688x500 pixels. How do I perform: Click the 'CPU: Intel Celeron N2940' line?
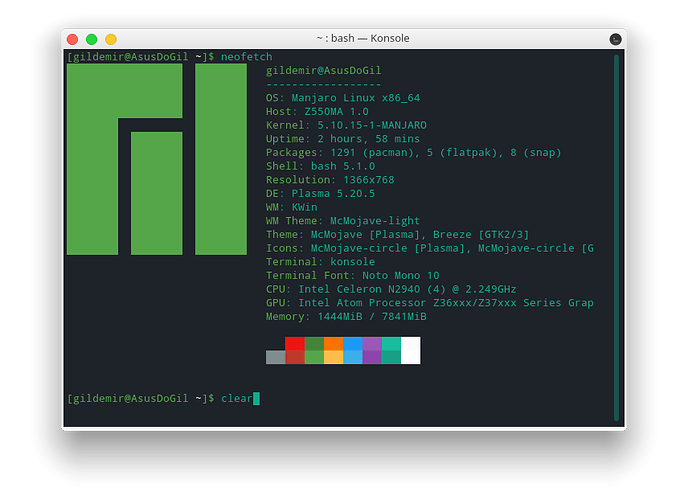coord(391,289)
